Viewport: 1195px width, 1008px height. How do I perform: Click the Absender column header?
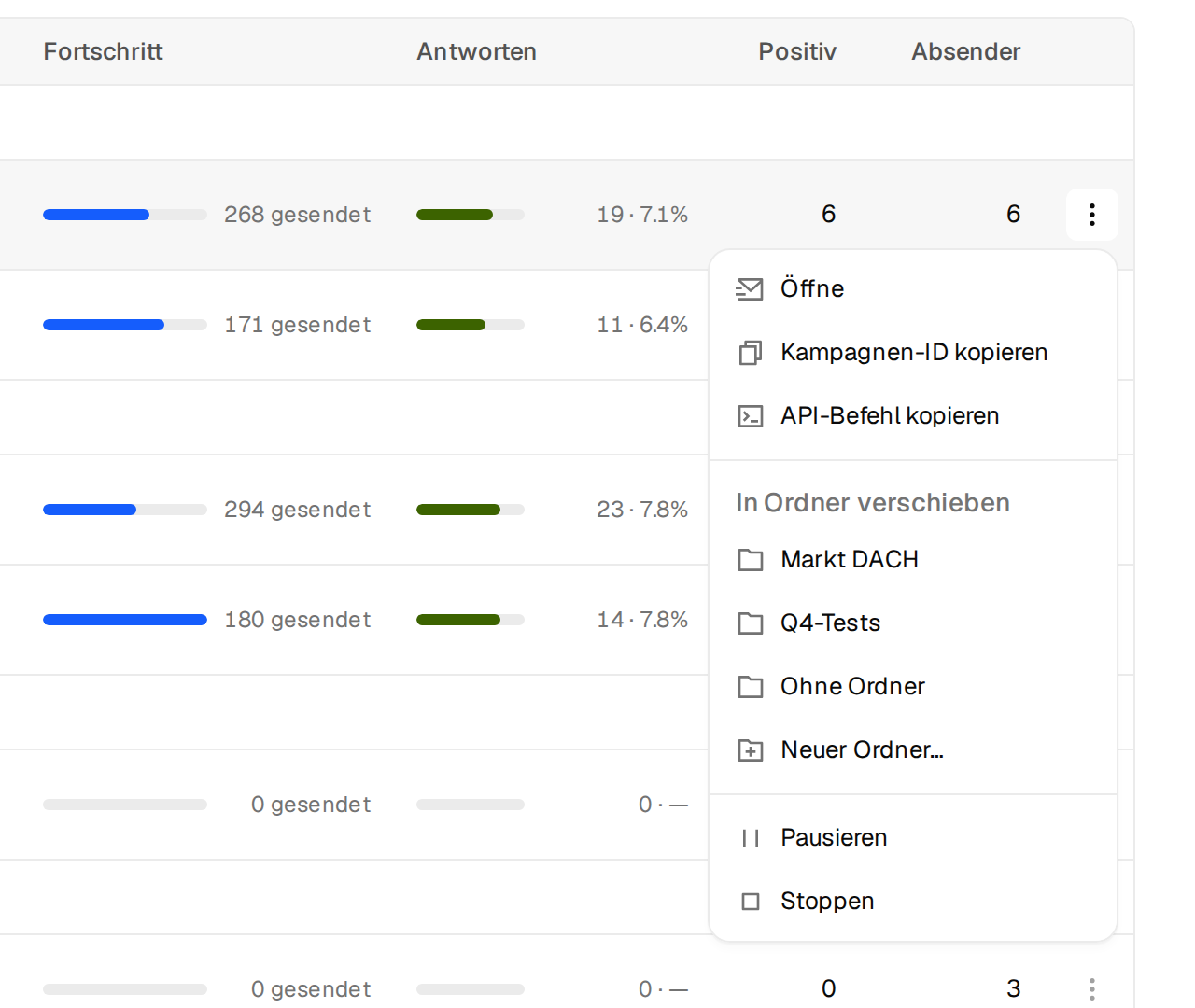click(966, 51)
